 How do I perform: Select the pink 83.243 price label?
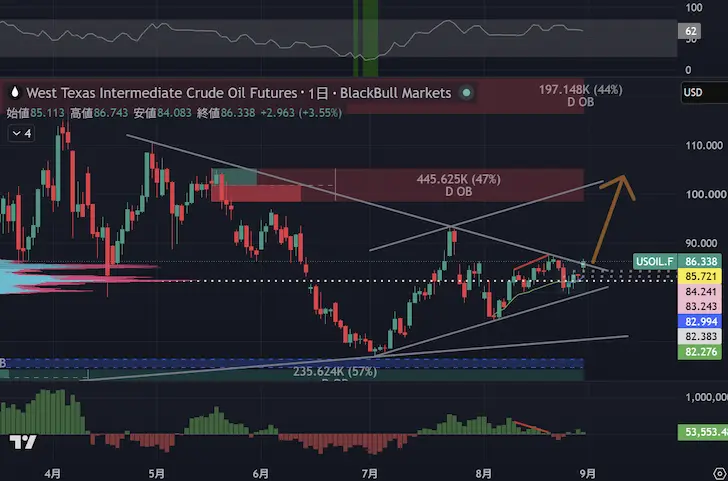[699, 306]
